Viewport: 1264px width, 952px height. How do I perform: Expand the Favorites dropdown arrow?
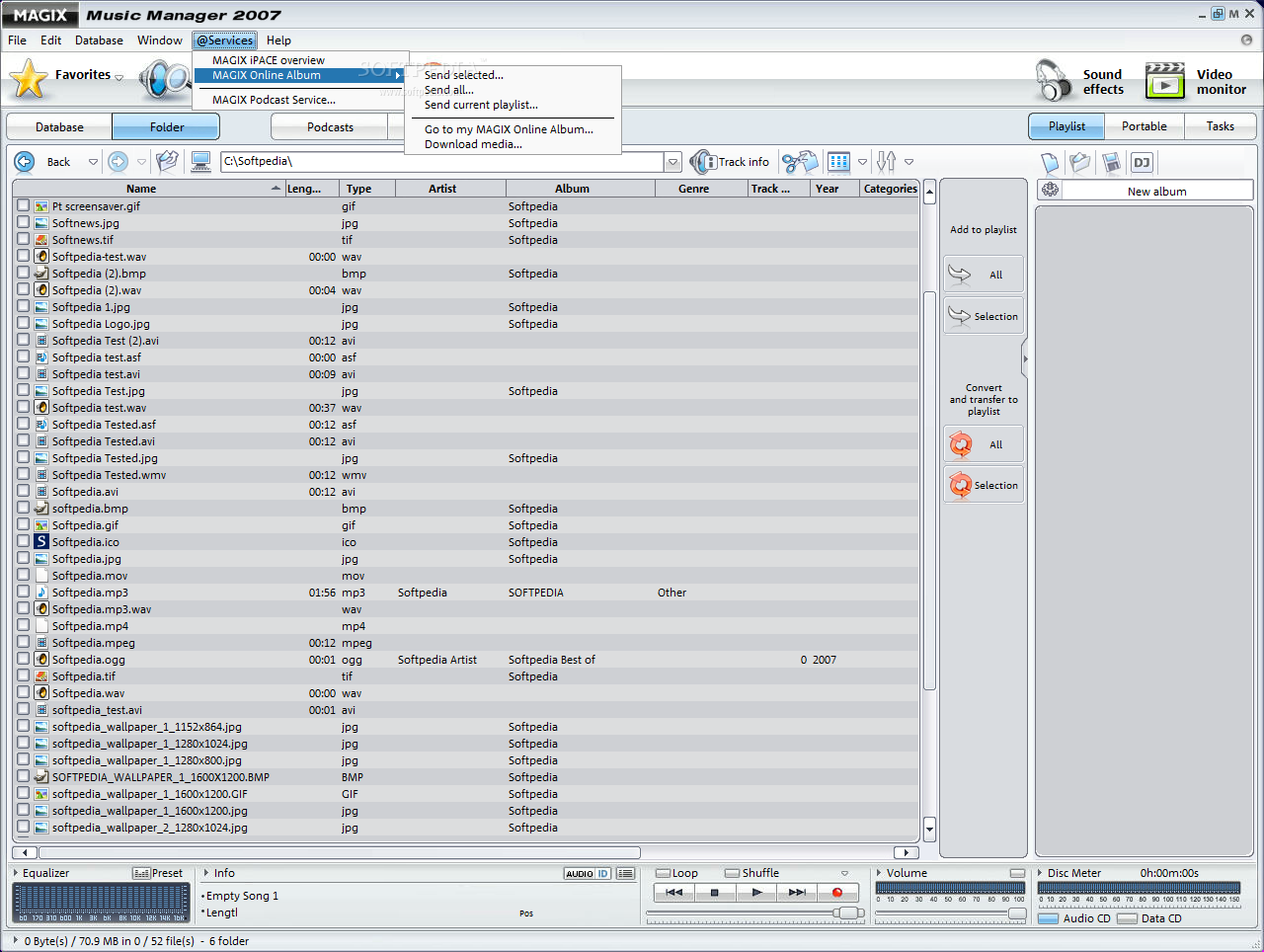[x=119, y=78]
